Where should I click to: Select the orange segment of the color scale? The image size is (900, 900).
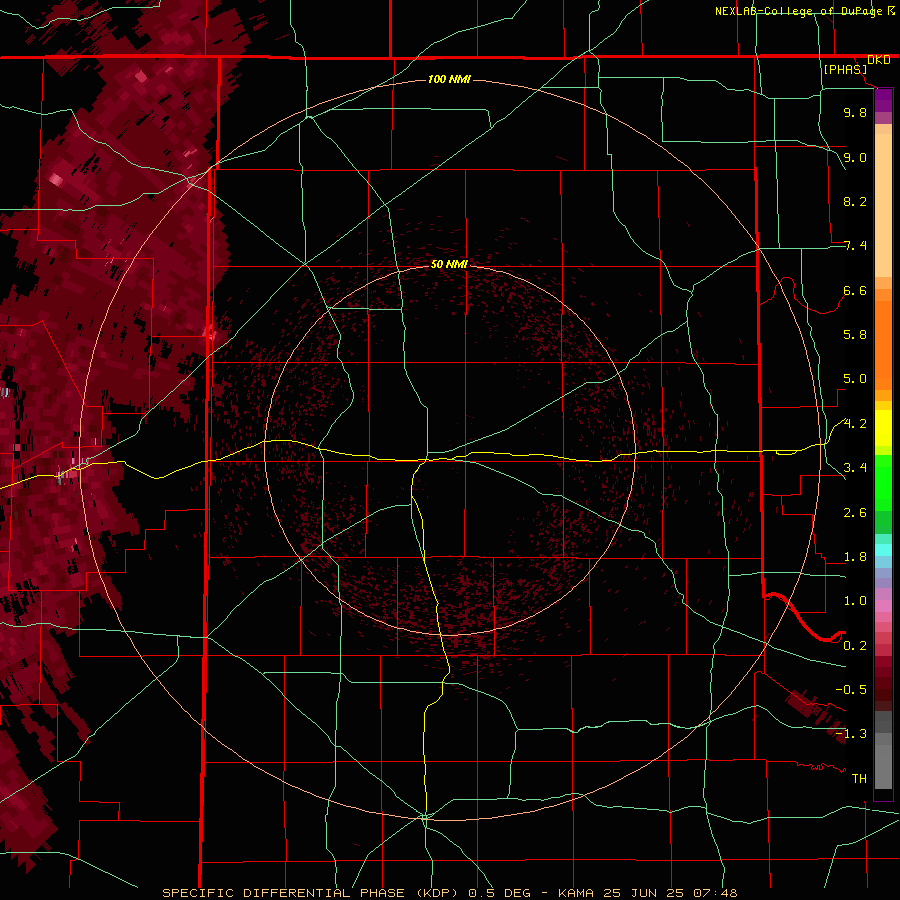click(883, 345)
